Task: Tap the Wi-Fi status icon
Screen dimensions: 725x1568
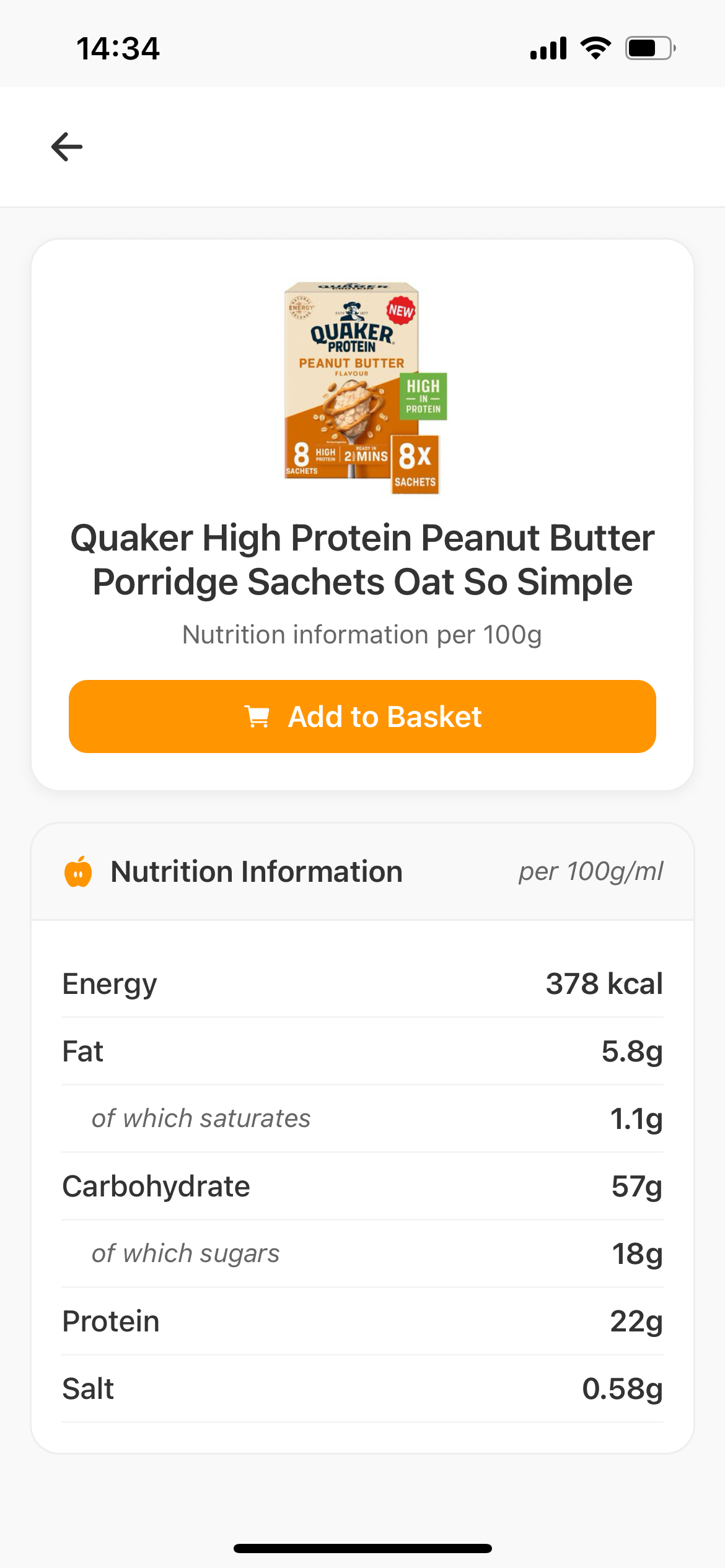Action: tap(595, 48)
